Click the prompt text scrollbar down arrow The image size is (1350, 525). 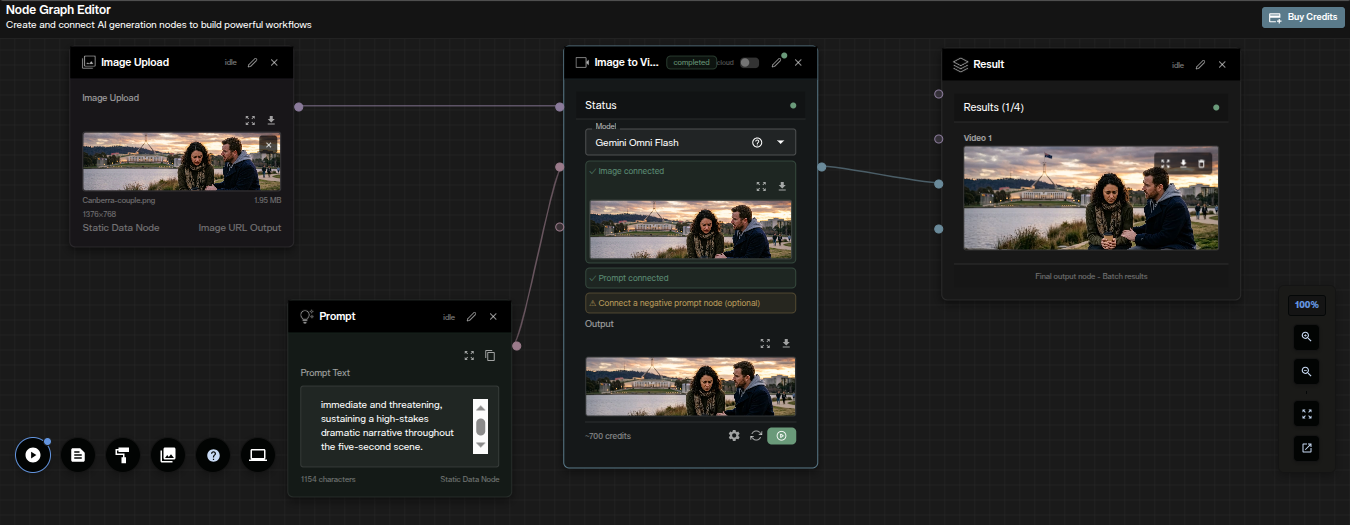point(480,444)
